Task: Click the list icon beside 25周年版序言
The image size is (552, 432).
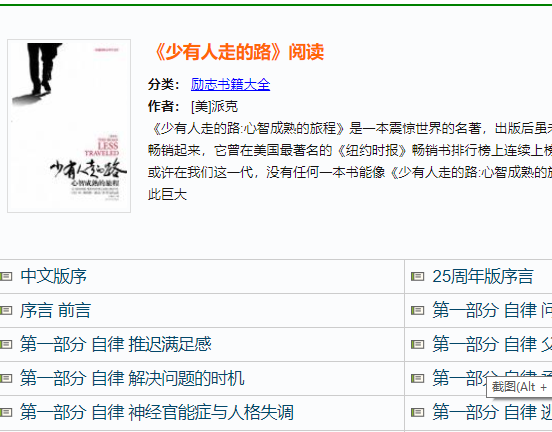Action: click(418, 276)
